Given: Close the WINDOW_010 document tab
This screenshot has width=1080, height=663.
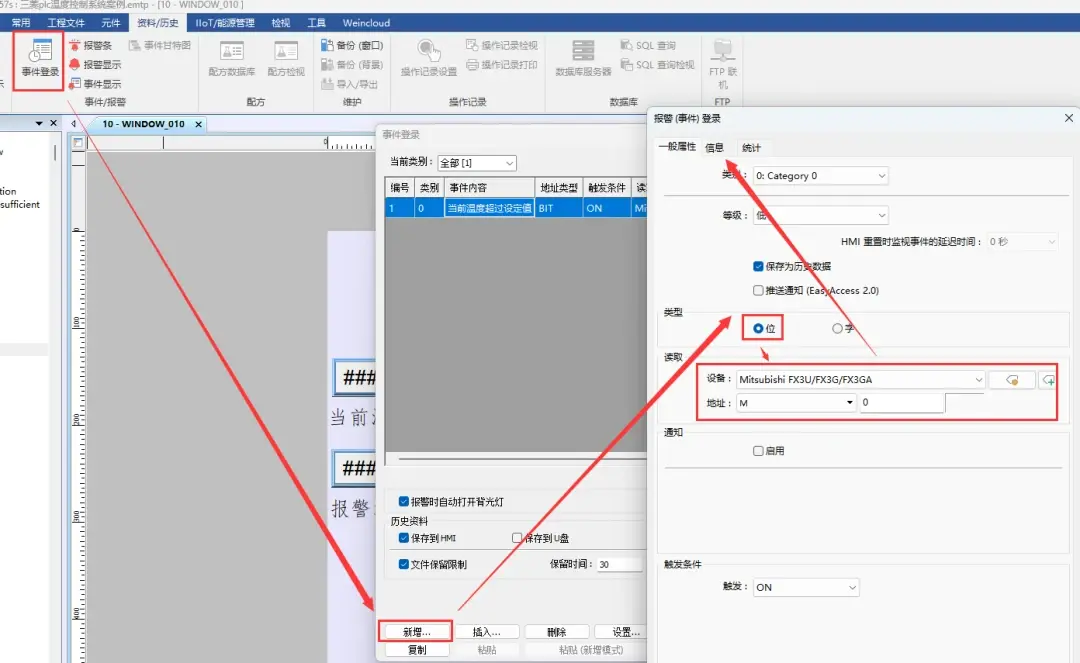Looking at the screenshot, I should [198, 125].
